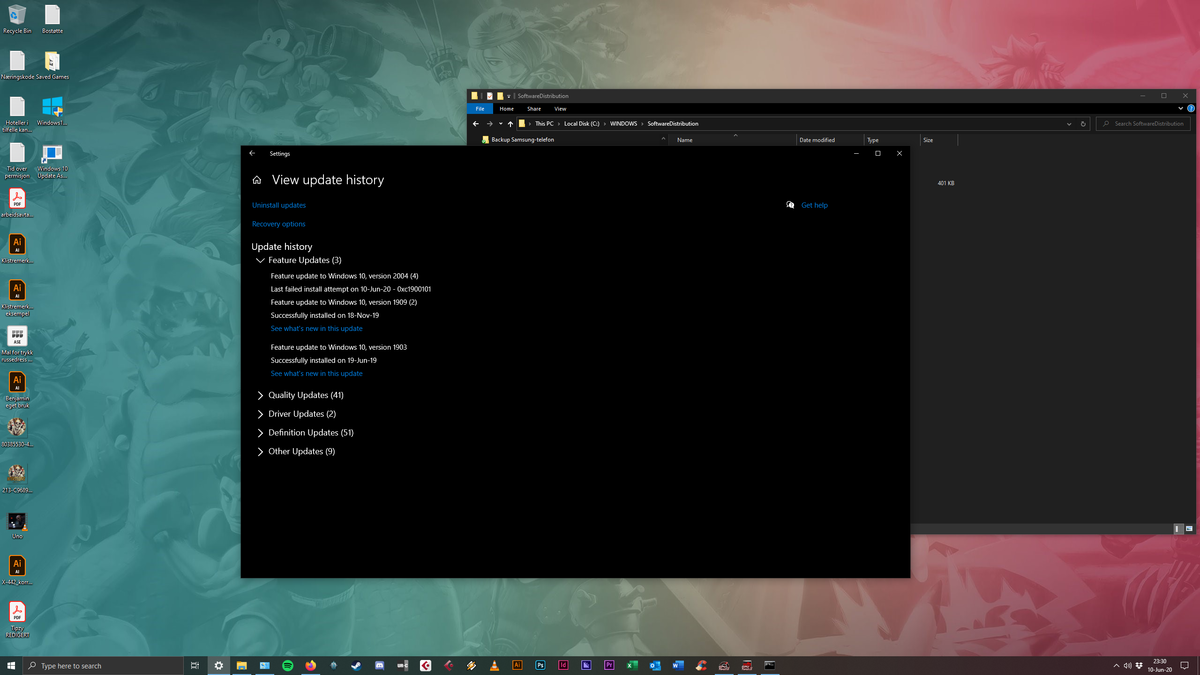Click the Explorer refresh button
1200x675 pixels.
click(1083, 124)
